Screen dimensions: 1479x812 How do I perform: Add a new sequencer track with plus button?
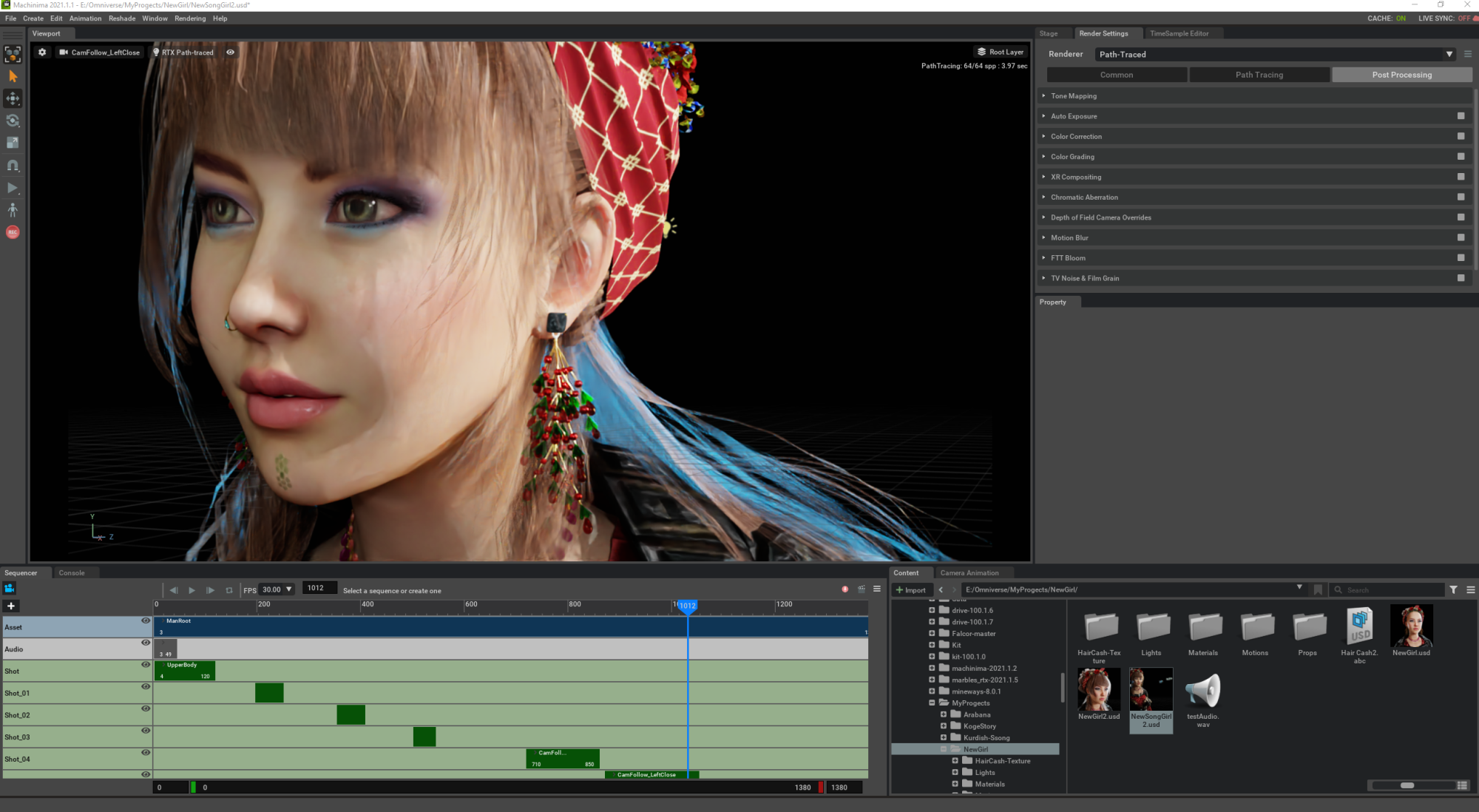click(11, 606)
